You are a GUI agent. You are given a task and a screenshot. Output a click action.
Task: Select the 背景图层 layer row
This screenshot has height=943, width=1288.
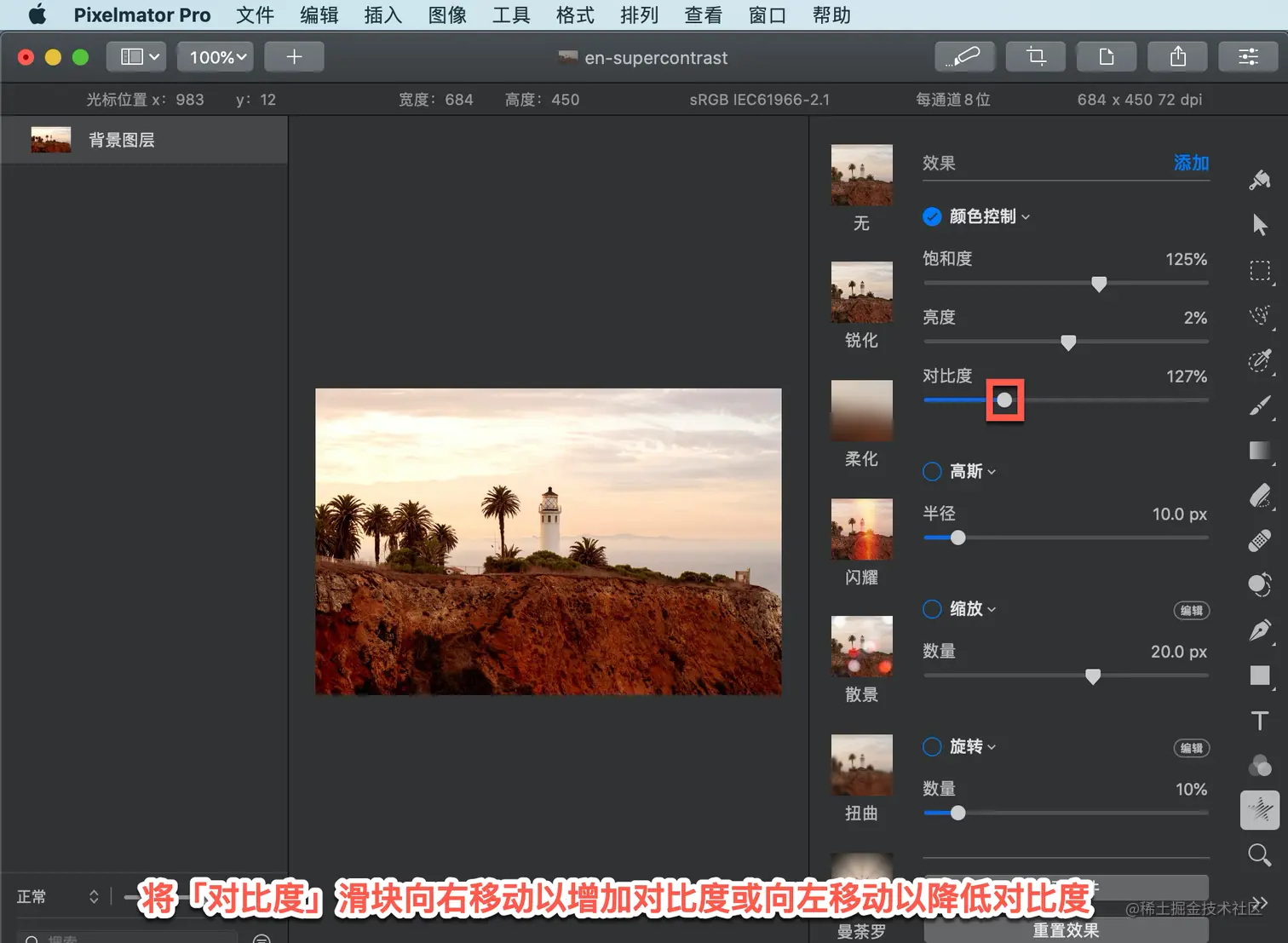tap(144, 140)
